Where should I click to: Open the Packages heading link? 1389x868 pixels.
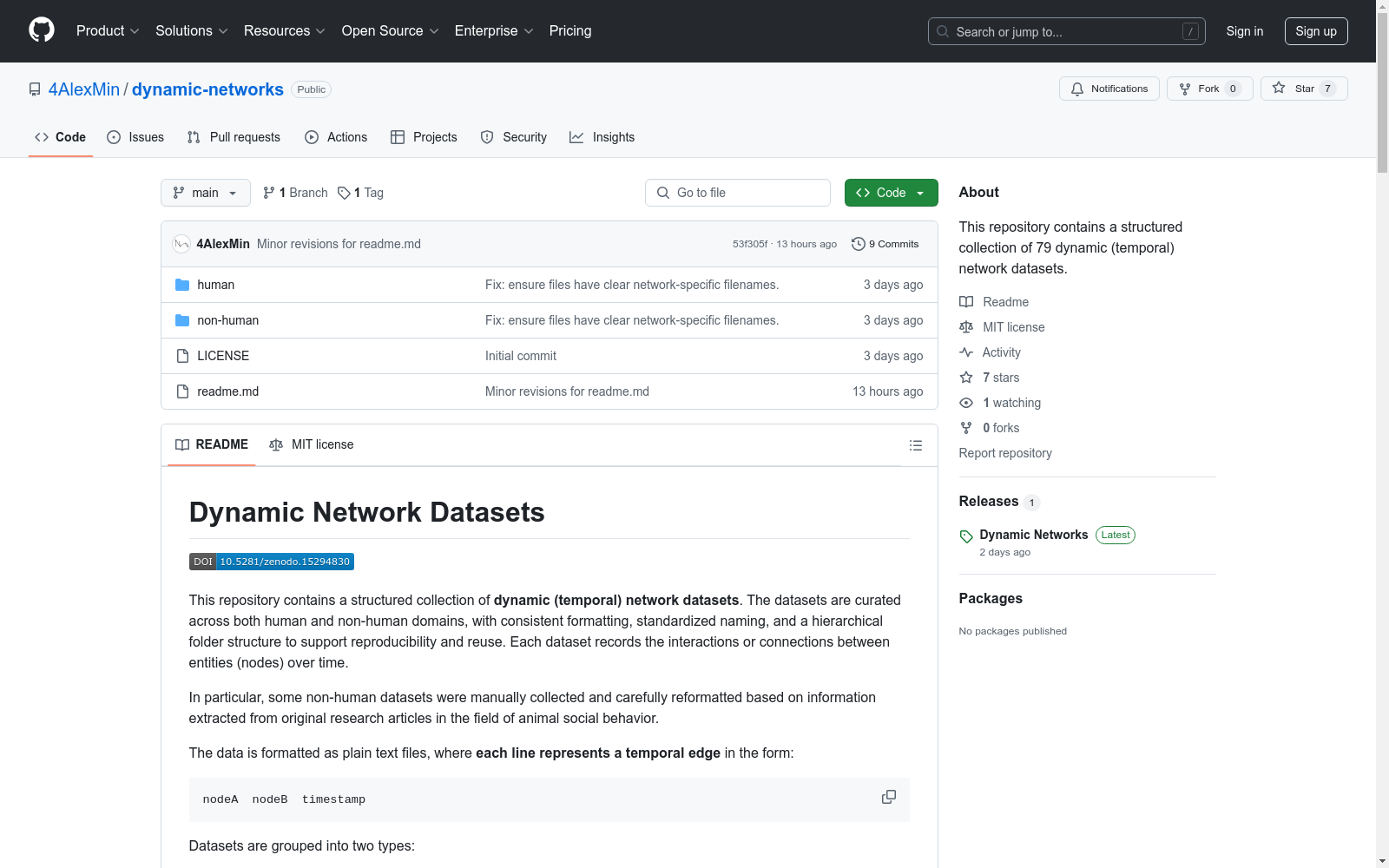[991, 598]
